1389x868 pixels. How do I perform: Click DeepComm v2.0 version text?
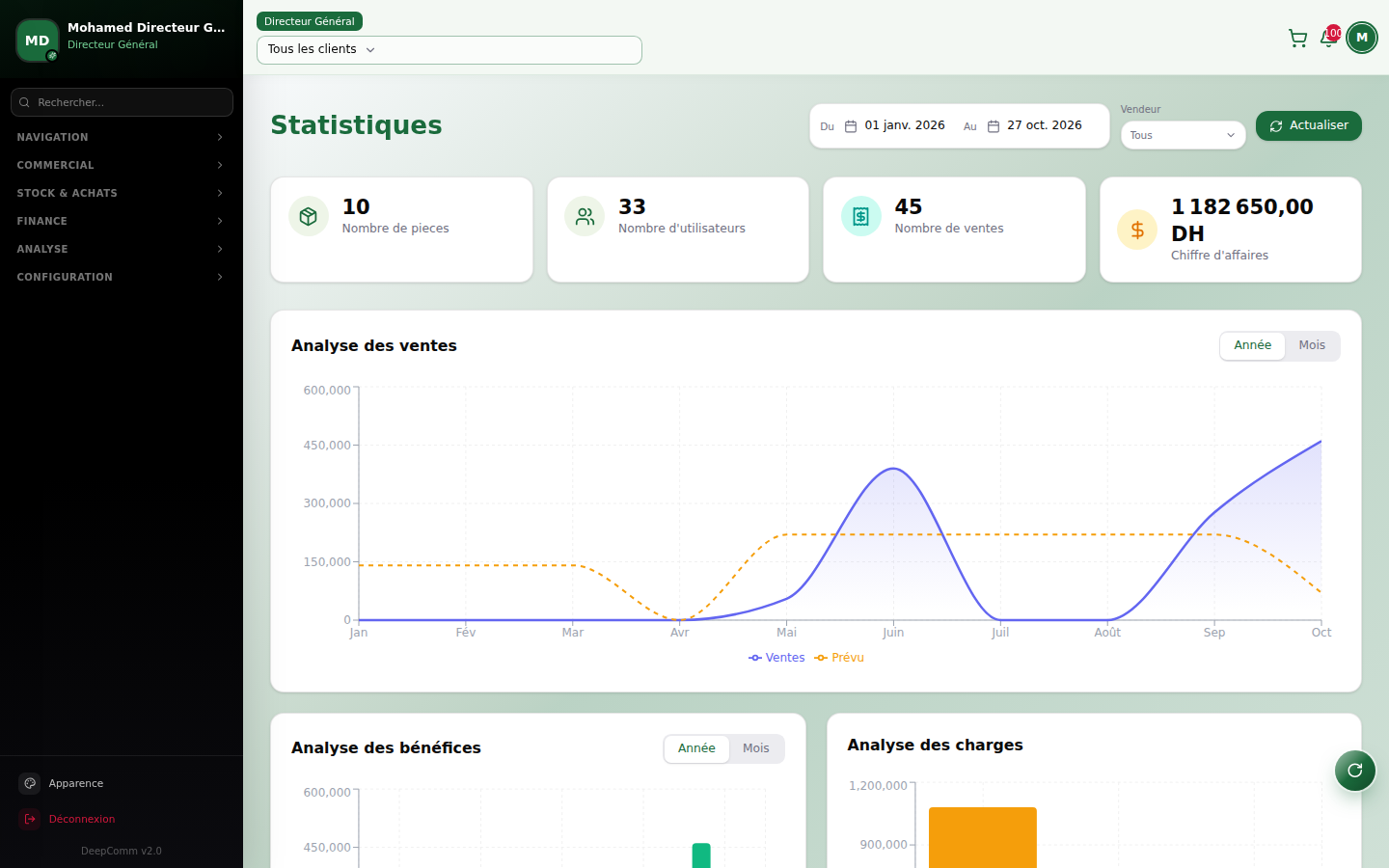pos(122,851)
